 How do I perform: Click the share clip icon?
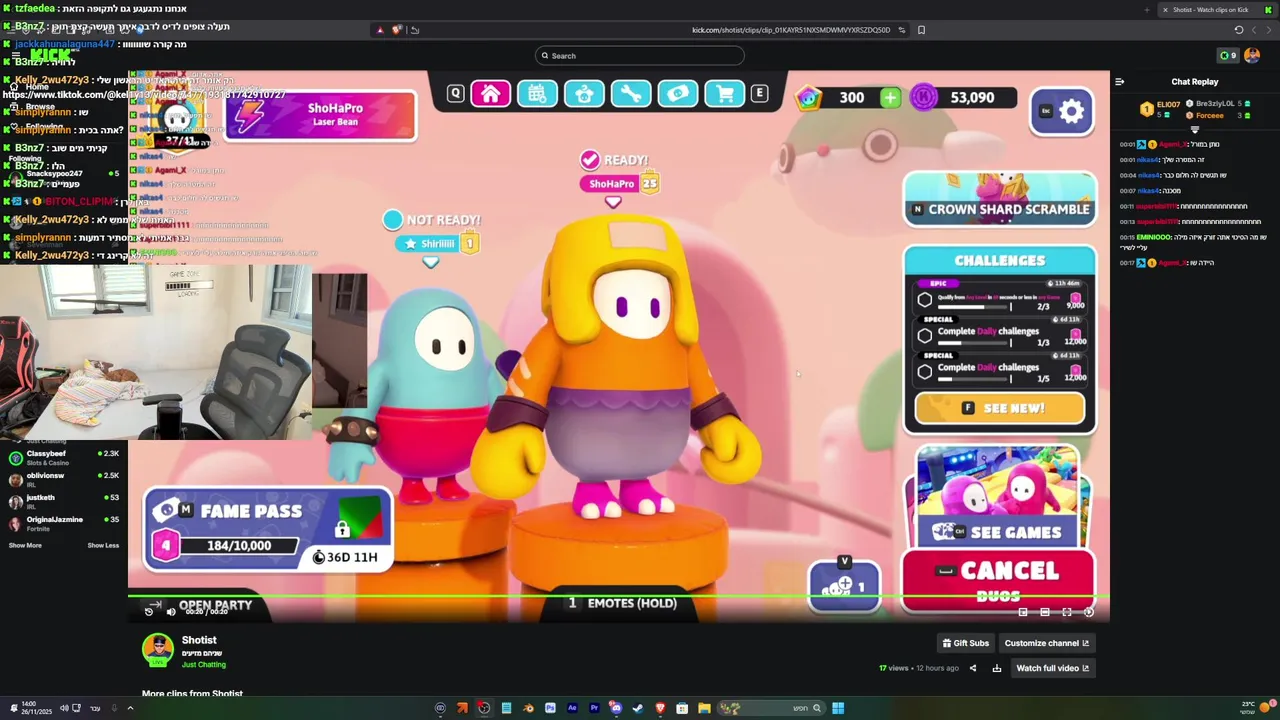coord(972,668)
